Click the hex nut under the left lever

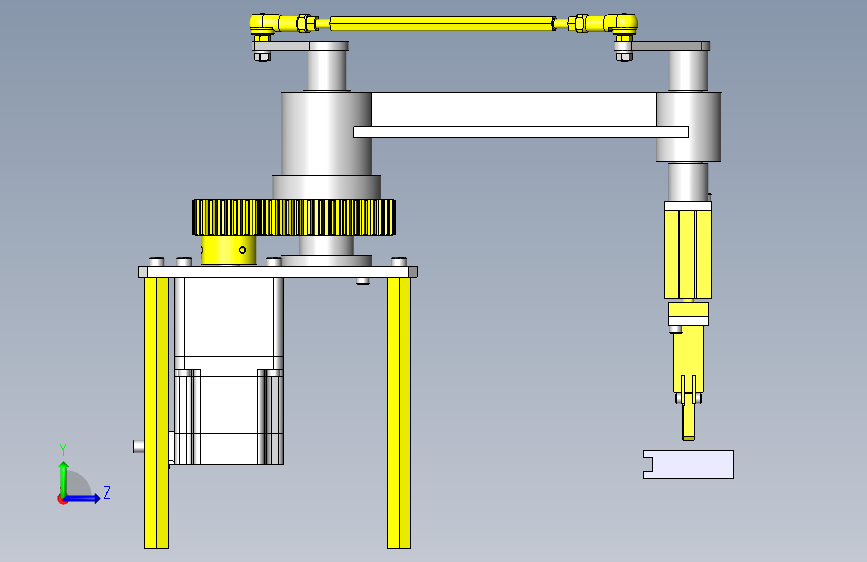point(262,56)
